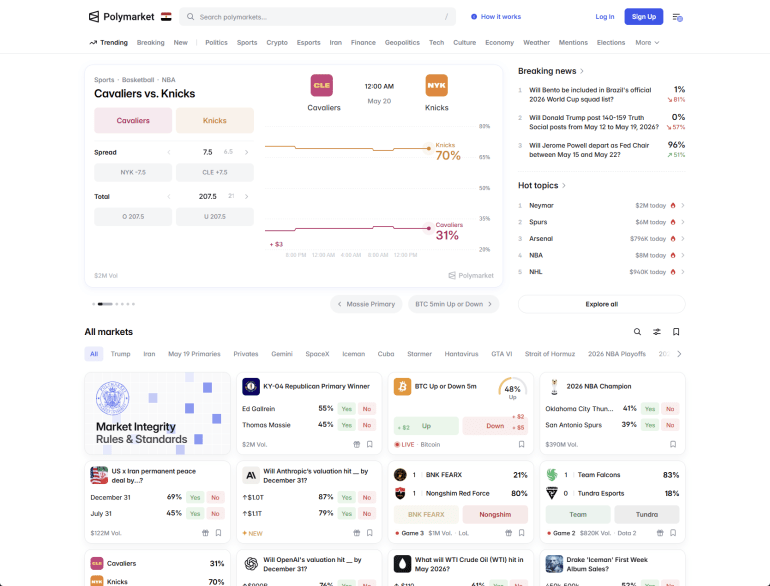Expand Hot topics section arrow
This screenshot has height=586, width=770.
pyautogui.click(x=564, y=186)
